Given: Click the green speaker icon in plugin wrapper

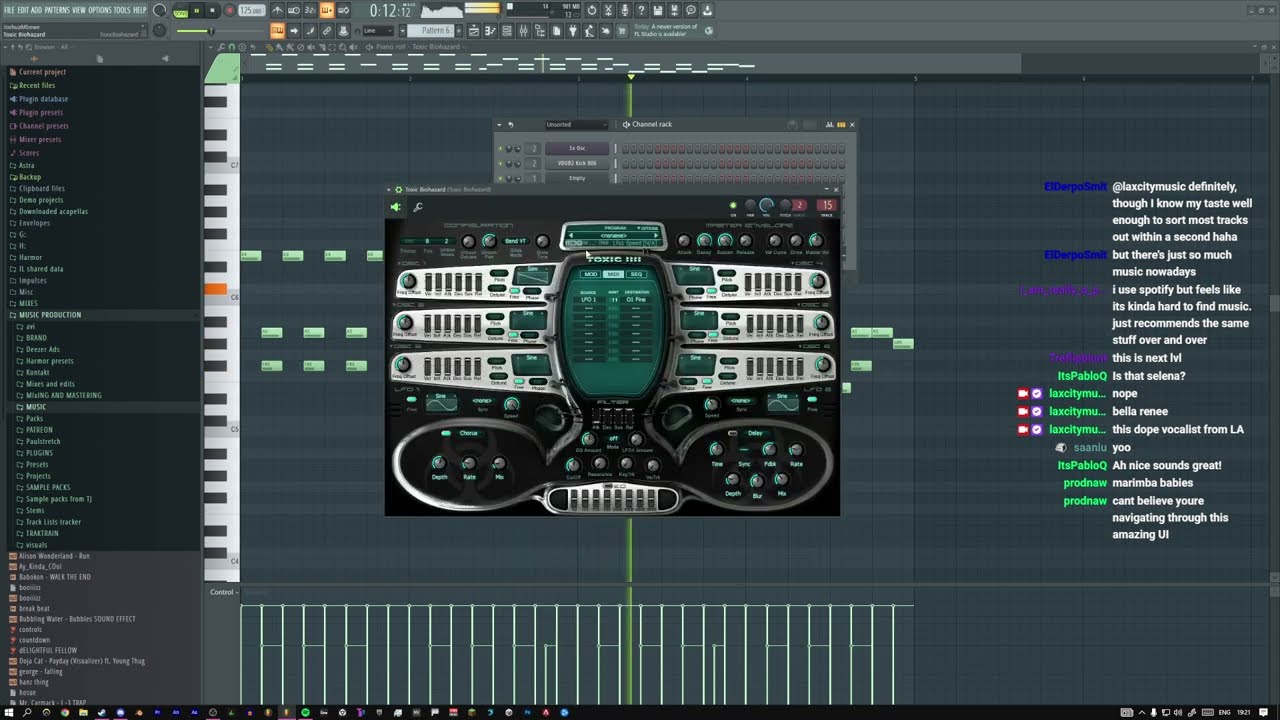Looking at the screenshot, I should (396, 207).
